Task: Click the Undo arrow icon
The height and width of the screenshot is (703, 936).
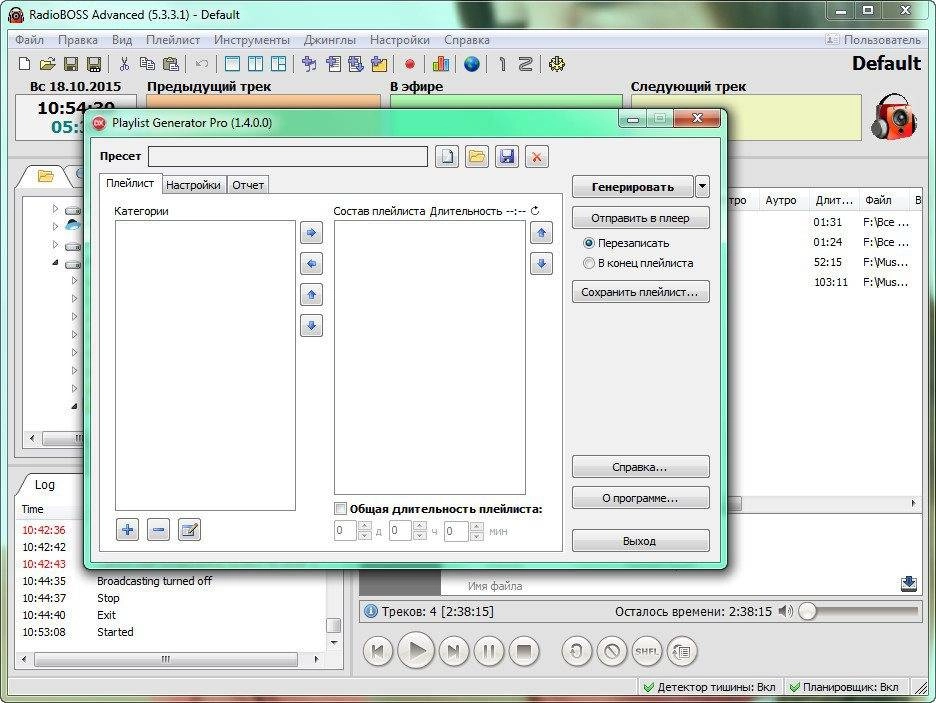Action: pos(202,64)
